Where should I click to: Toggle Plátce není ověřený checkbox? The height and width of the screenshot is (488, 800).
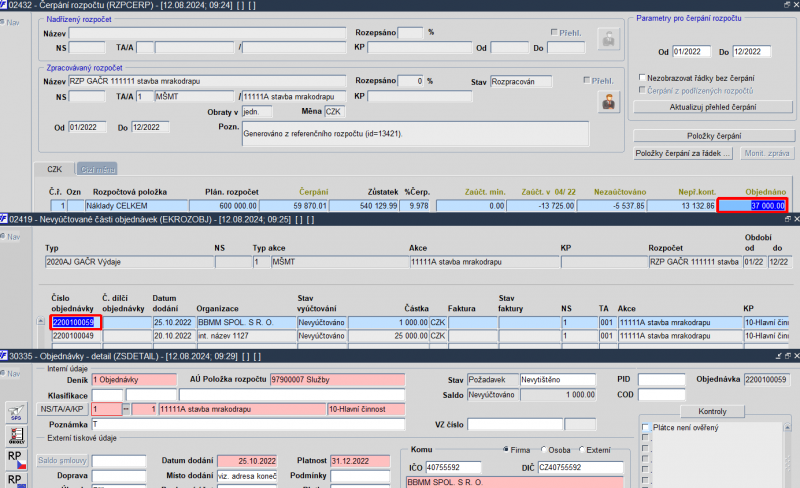(x=646, y=427)
